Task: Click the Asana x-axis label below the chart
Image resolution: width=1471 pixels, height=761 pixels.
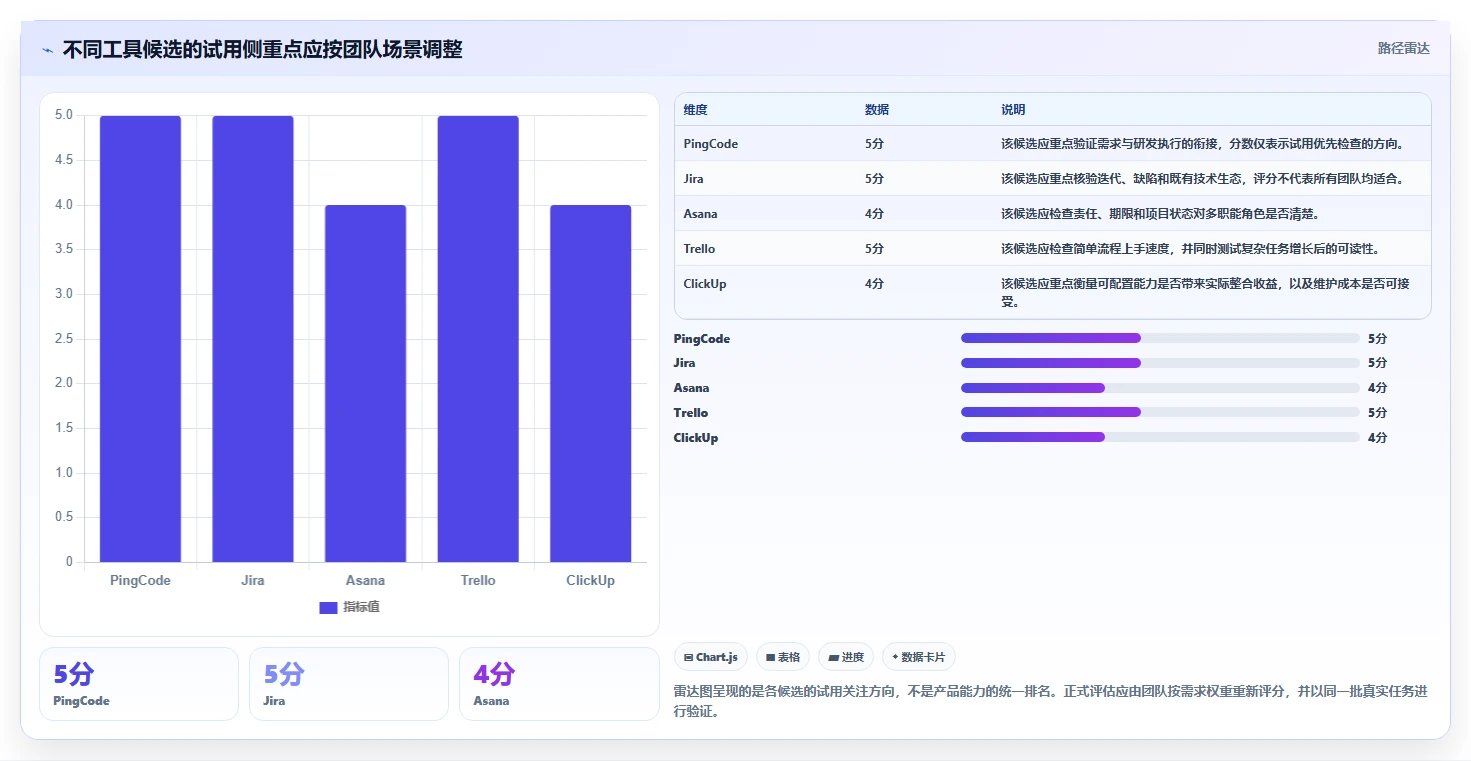Action: [x=365, y=580]
